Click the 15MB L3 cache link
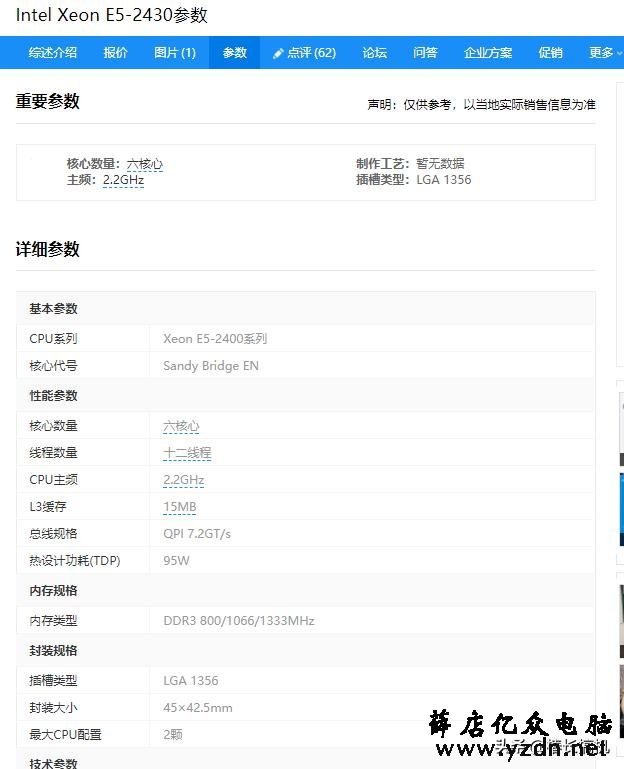This screenshot has width=624, height=769. click(180, 507)
